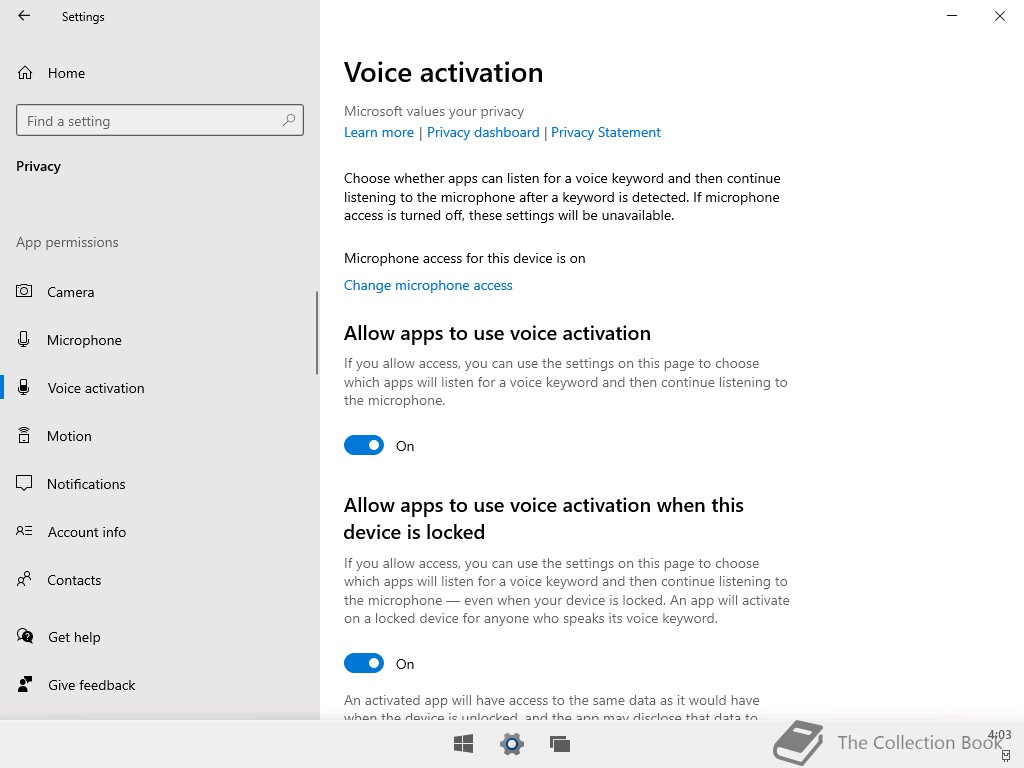
Task: Click the sidebar scrollbar
Action: tap(317, 333)
